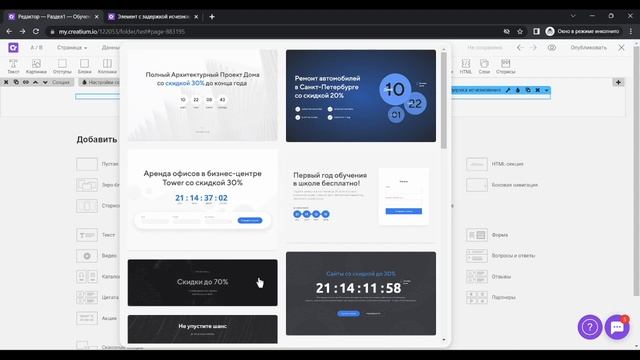This screenshot has height=360, width=640.
Task: Select the Форма section category
Action: tap(487, 235)
